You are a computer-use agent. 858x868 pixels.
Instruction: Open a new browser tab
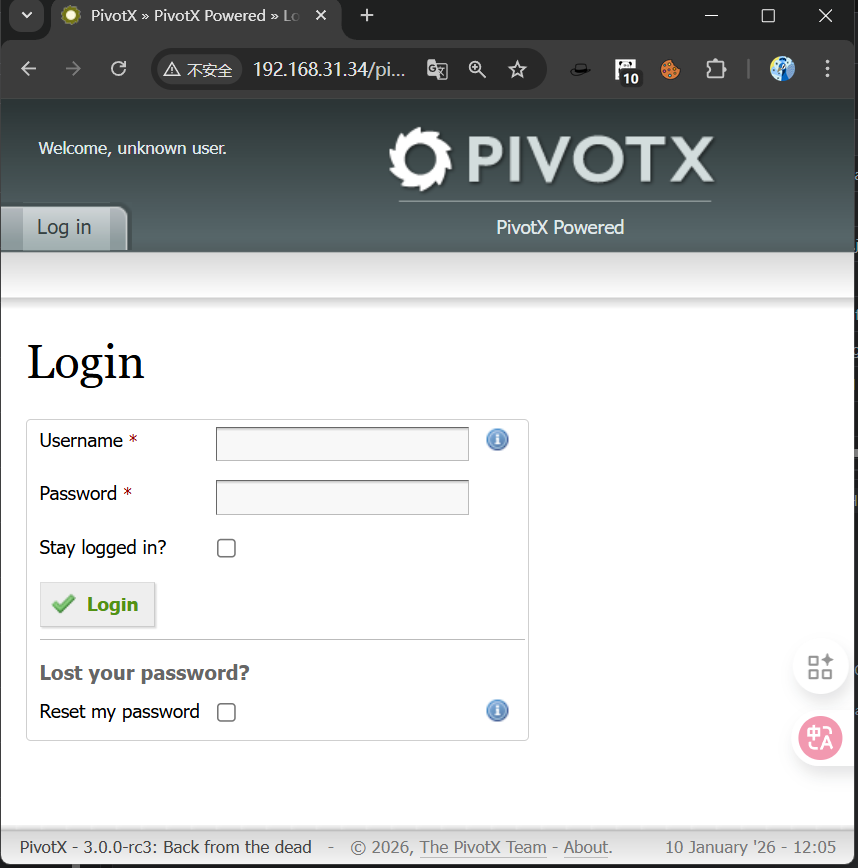point(367,16)
